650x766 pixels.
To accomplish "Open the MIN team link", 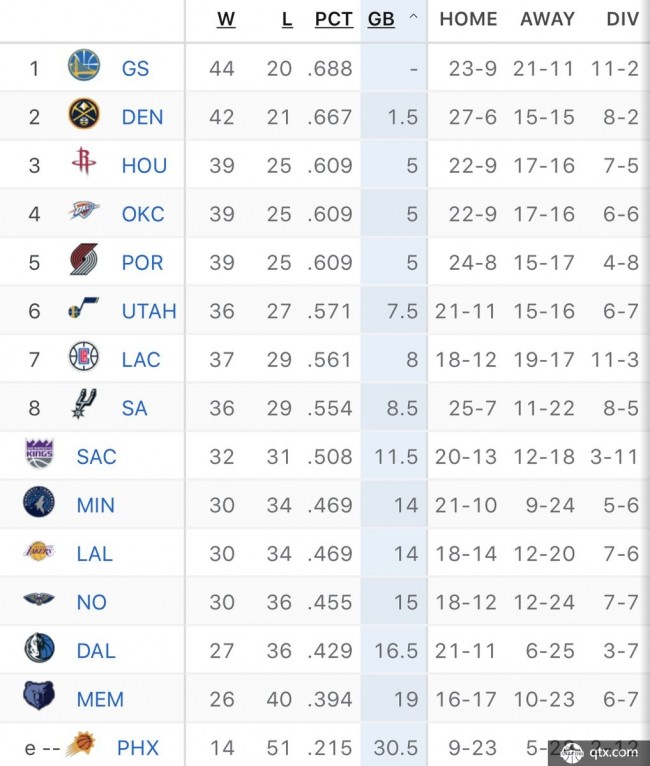I will pyautogui.click(x=96, y=505).
